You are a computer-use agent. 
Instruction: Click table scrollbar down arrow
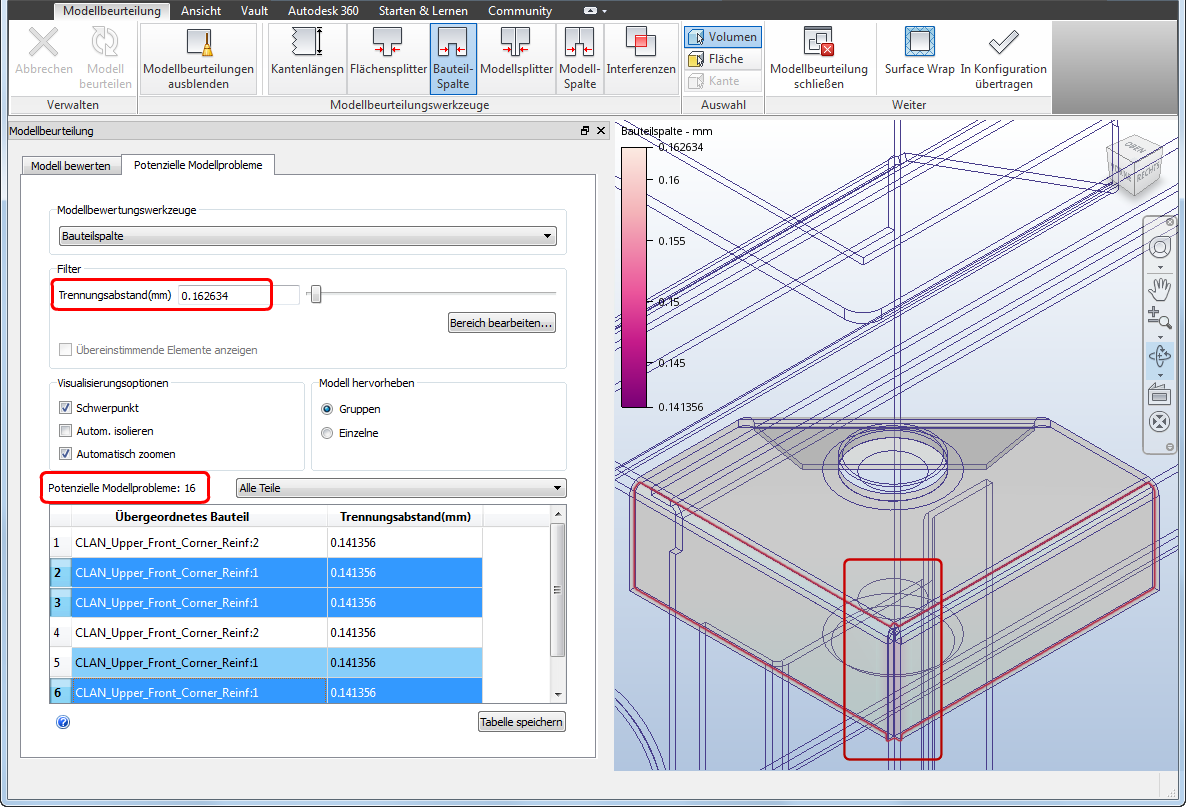click(x=558, y=694)
